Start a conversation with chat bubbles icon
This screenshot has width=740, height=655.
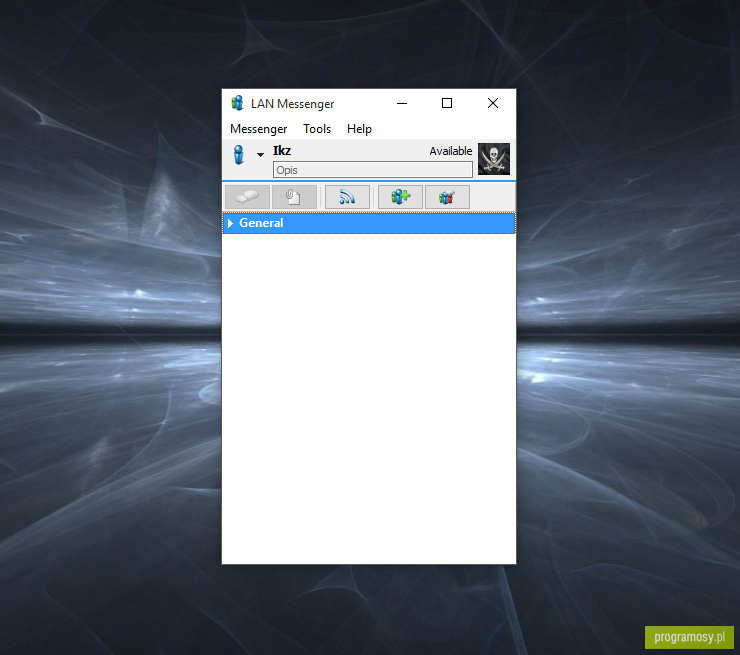click(x=247, y=197)
